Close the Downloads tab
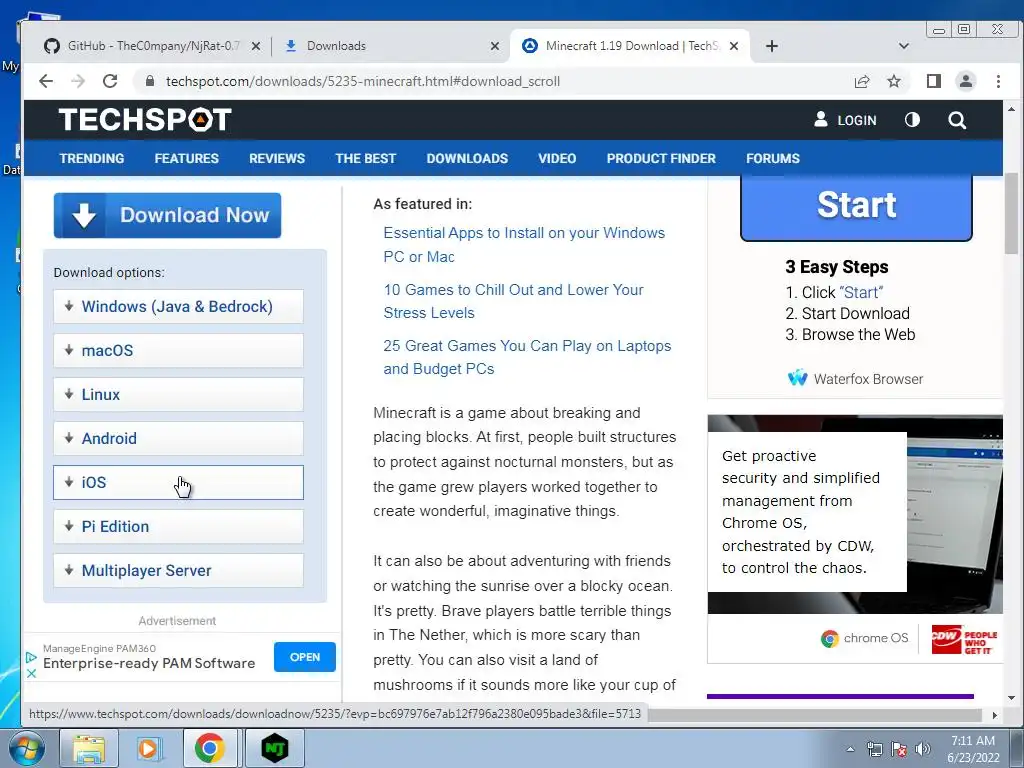The height and width of the screenshot is (768, 1024). pos(495,46)
